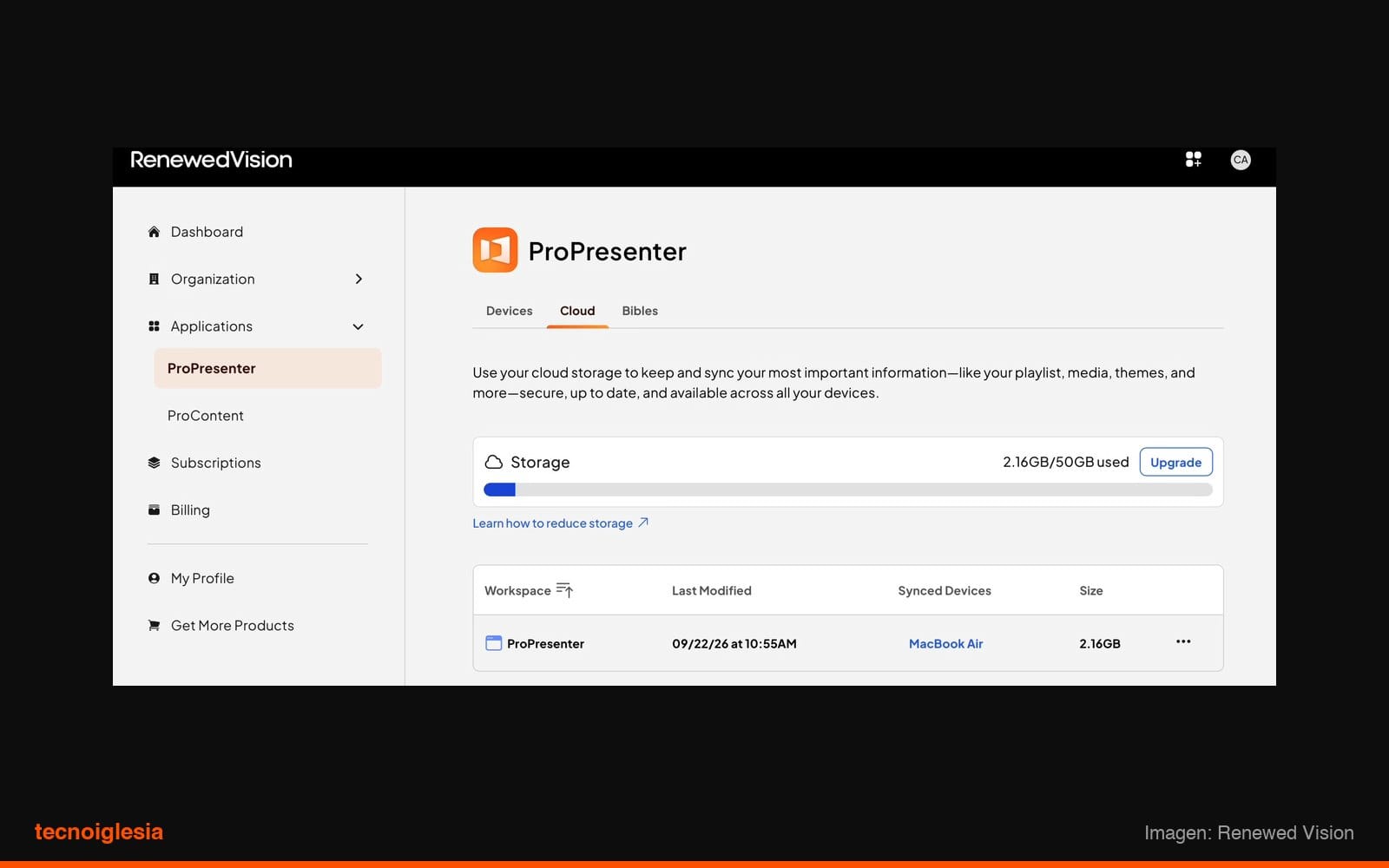
Task: Click the Upgrade storage button
Action: click(x=1175, y=462)
